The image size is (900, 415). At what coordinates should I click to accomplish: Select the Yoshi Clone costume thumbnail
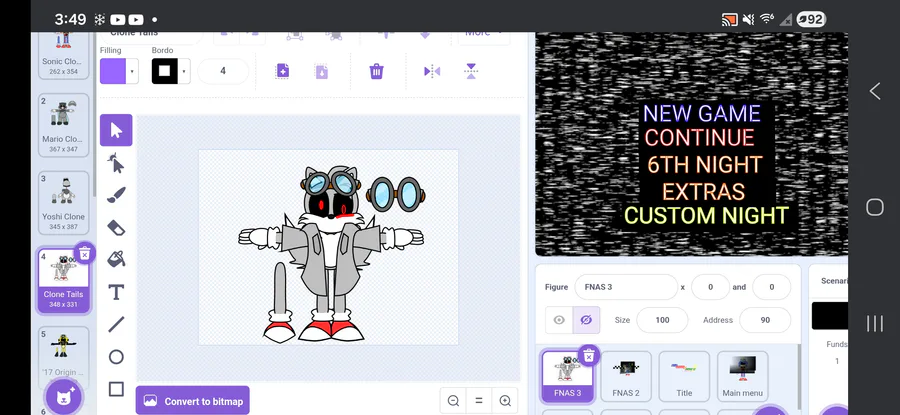click(64, 202)
